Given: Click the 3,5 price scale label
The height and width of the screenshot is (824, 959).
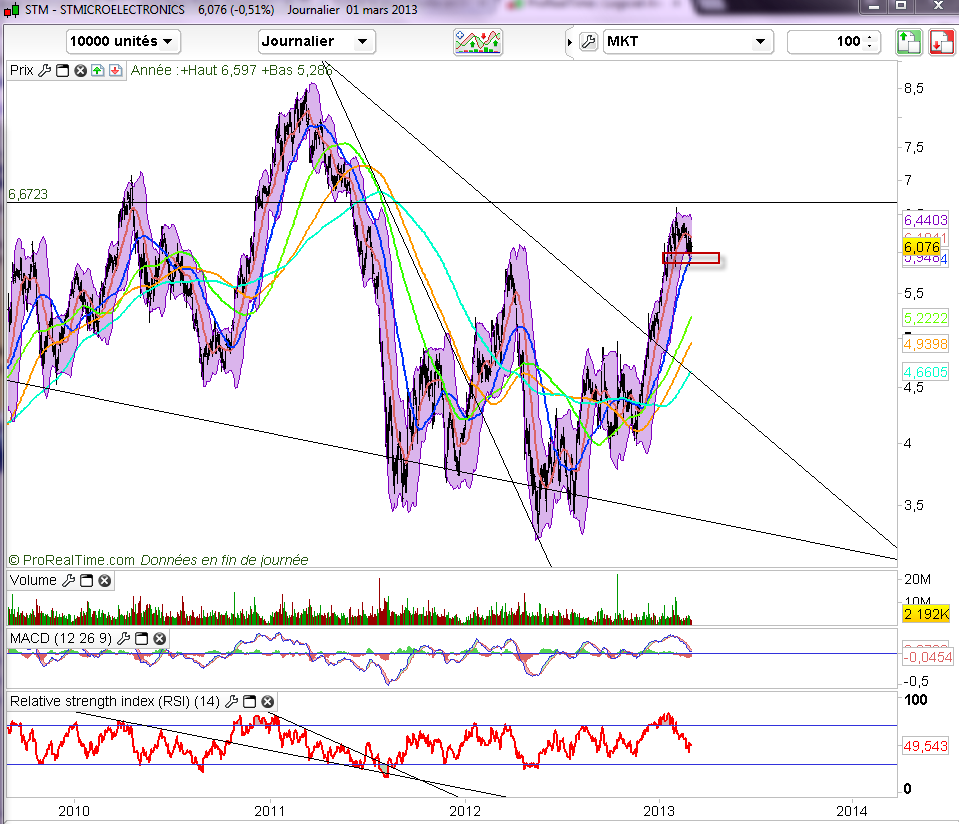Looking at the screenshot, I should [914, 505].
